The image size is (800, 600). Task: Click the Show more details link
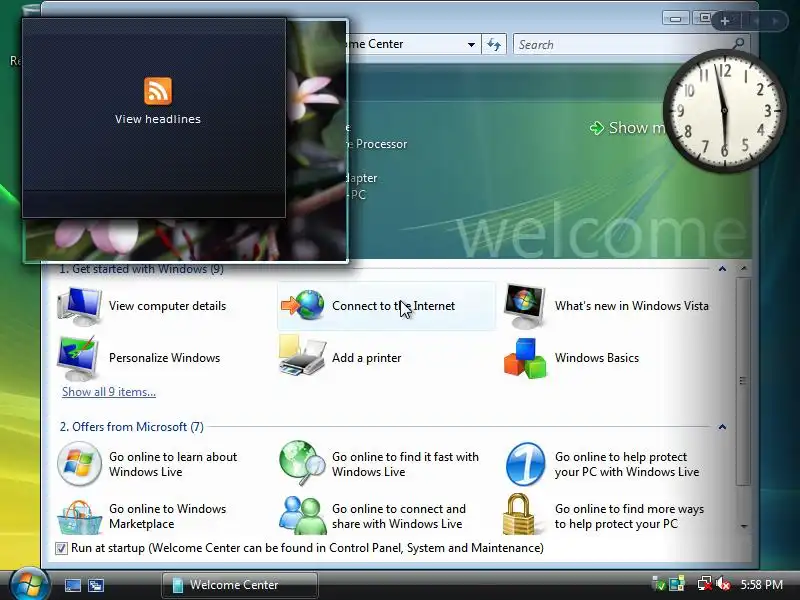click(630, 128)
